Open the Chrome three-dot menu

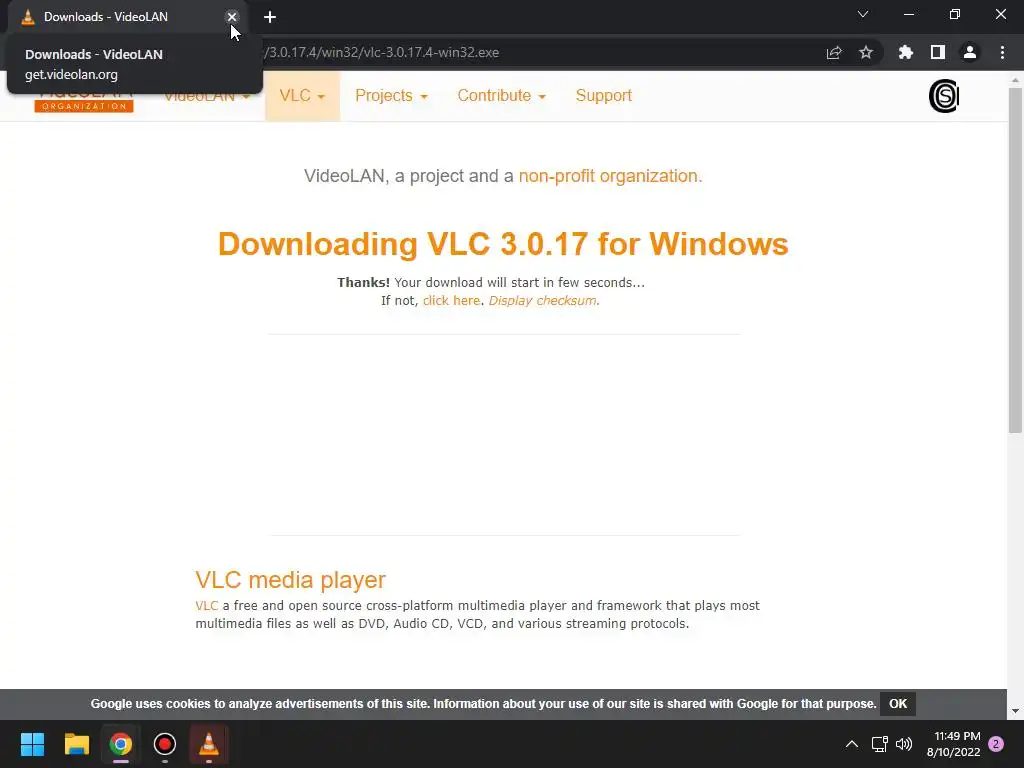point(1002,52)
